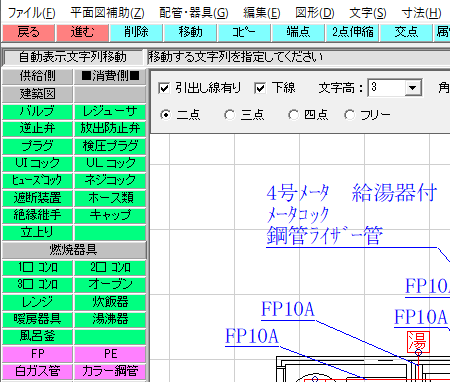Click the 戻る undo toolbar button

coord(28,32)
